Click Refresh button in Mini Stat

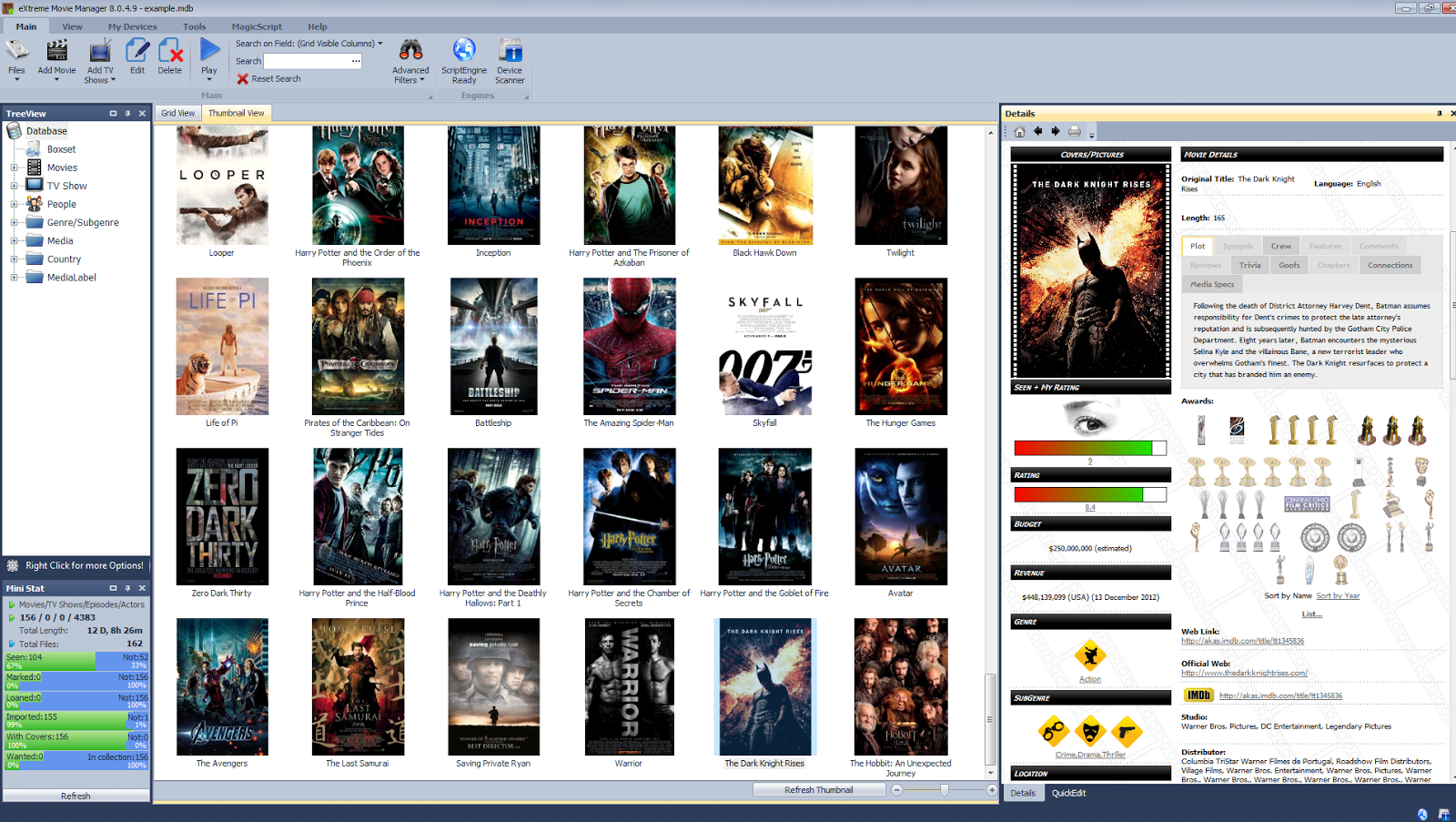[76, 797]
